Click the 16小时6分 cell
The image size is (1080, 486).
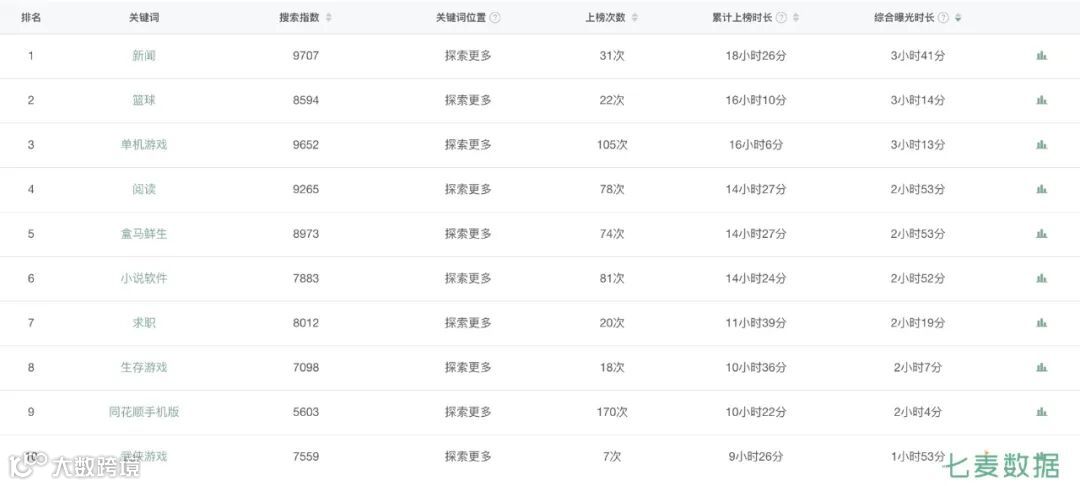click(756, 145)
